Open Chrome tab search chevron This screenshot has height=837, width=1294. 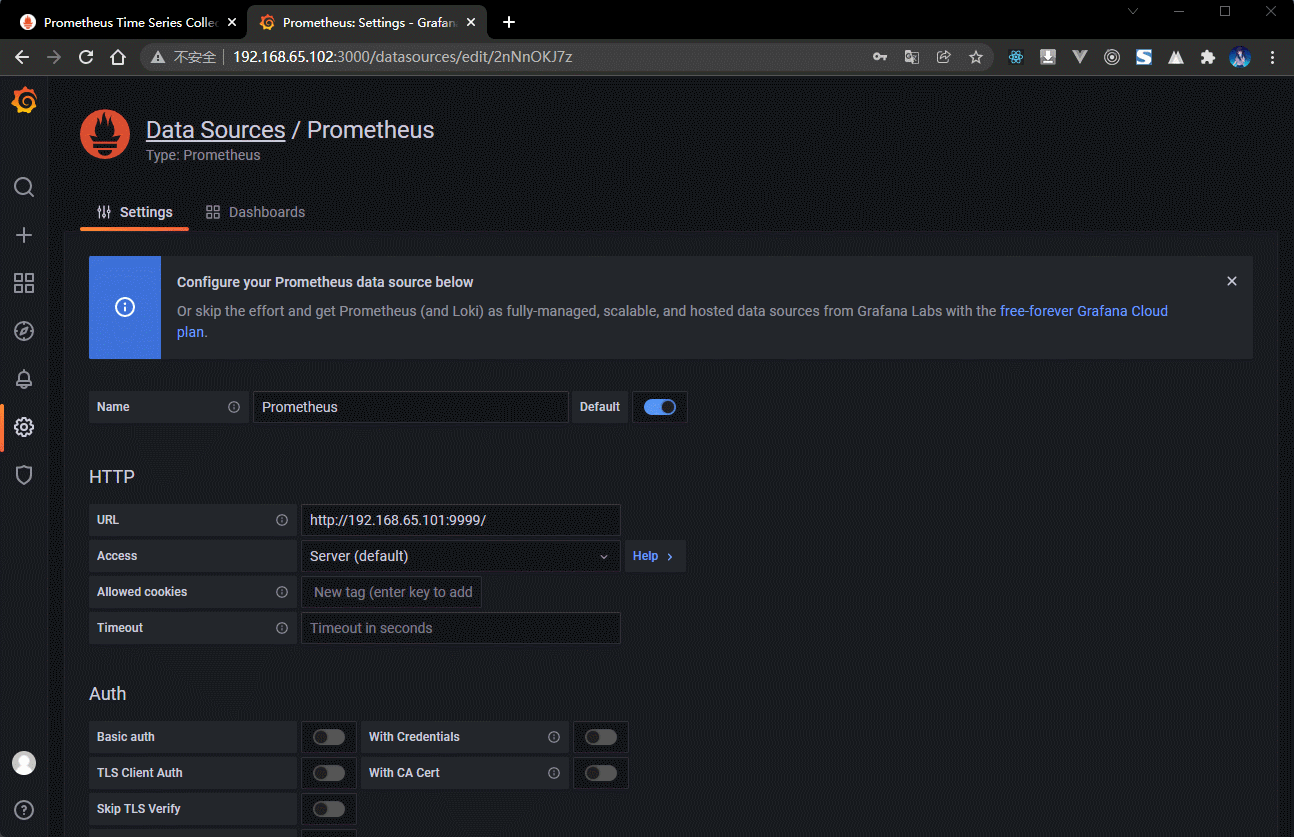(x=1133, y=11)
